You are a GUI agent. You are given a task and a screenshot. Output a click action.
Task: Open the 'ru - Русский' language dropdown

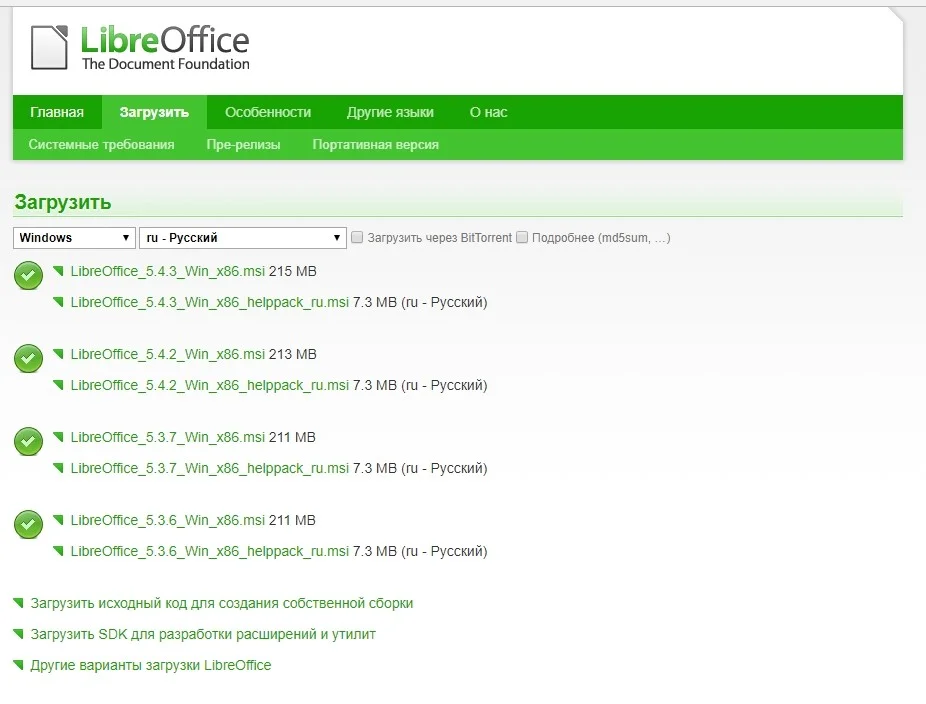(243, 237)
